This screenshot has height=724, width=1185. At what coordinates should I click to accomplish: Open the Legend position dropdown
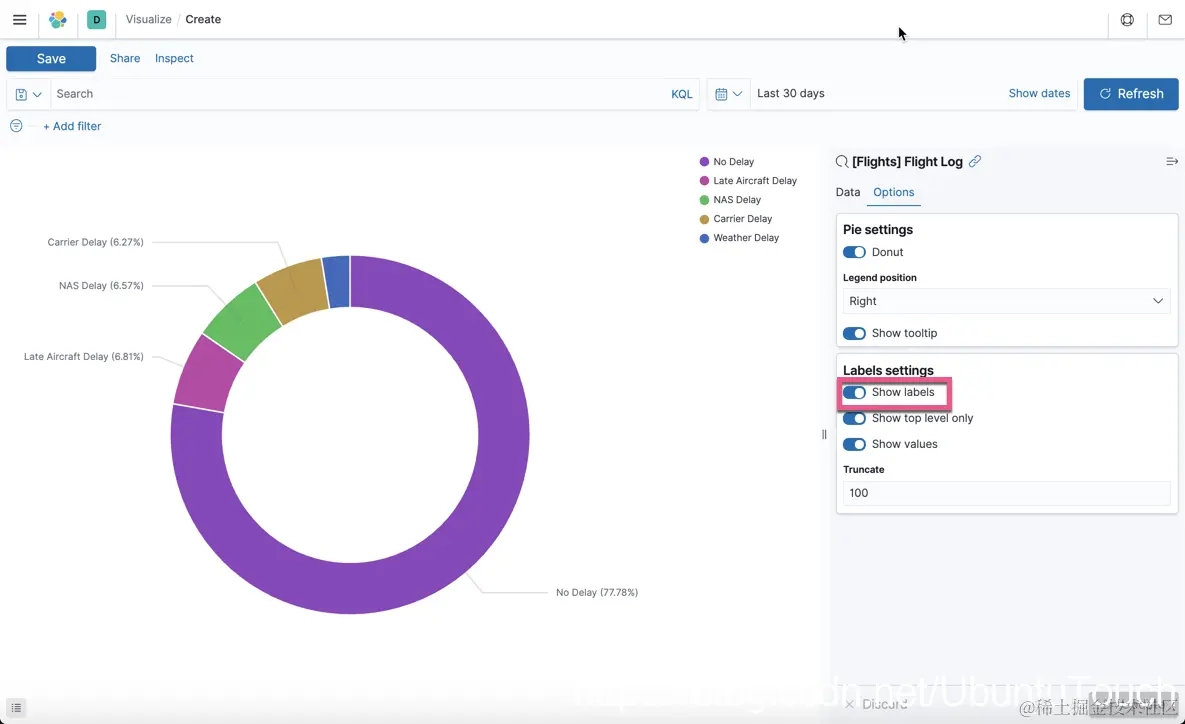point(1006,301)
